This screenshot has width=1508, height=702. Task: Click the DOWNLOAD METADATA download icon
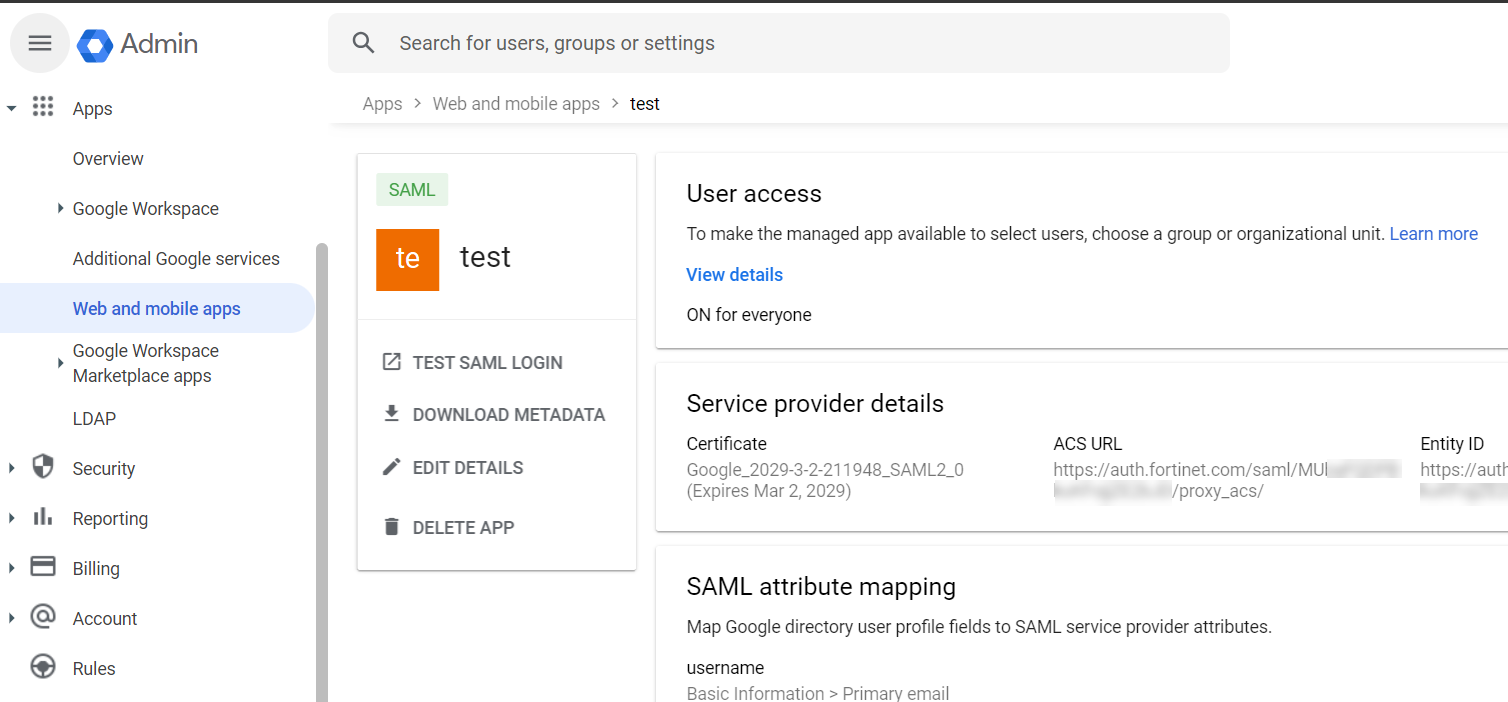(x=391, y=414)
